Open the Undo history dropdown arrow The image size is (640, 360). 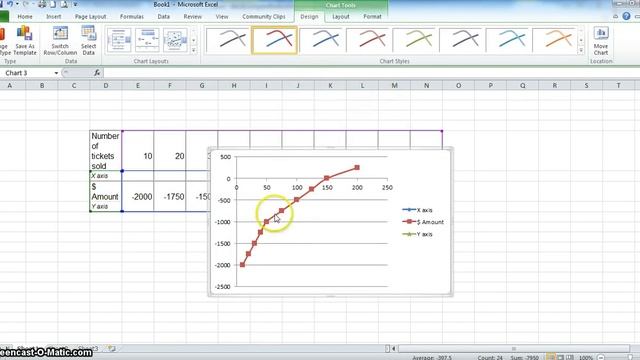coord(17,4)
